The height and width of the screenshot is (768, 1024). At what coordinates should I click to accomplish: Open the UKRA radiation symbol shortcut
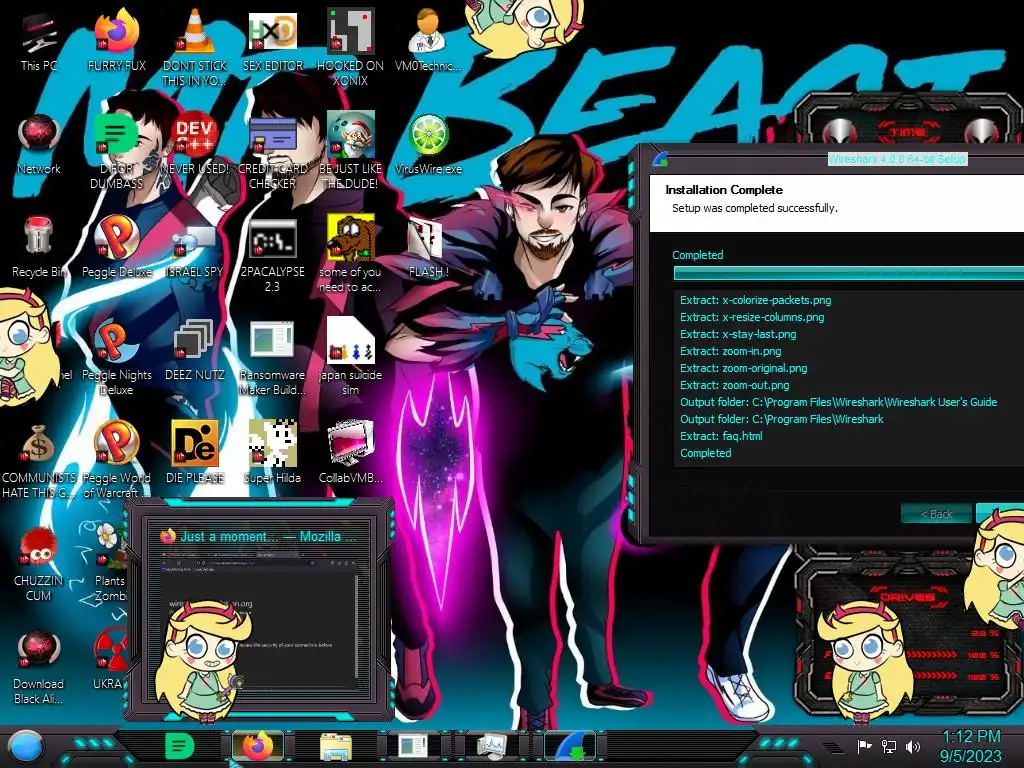[x=109, y=656]
